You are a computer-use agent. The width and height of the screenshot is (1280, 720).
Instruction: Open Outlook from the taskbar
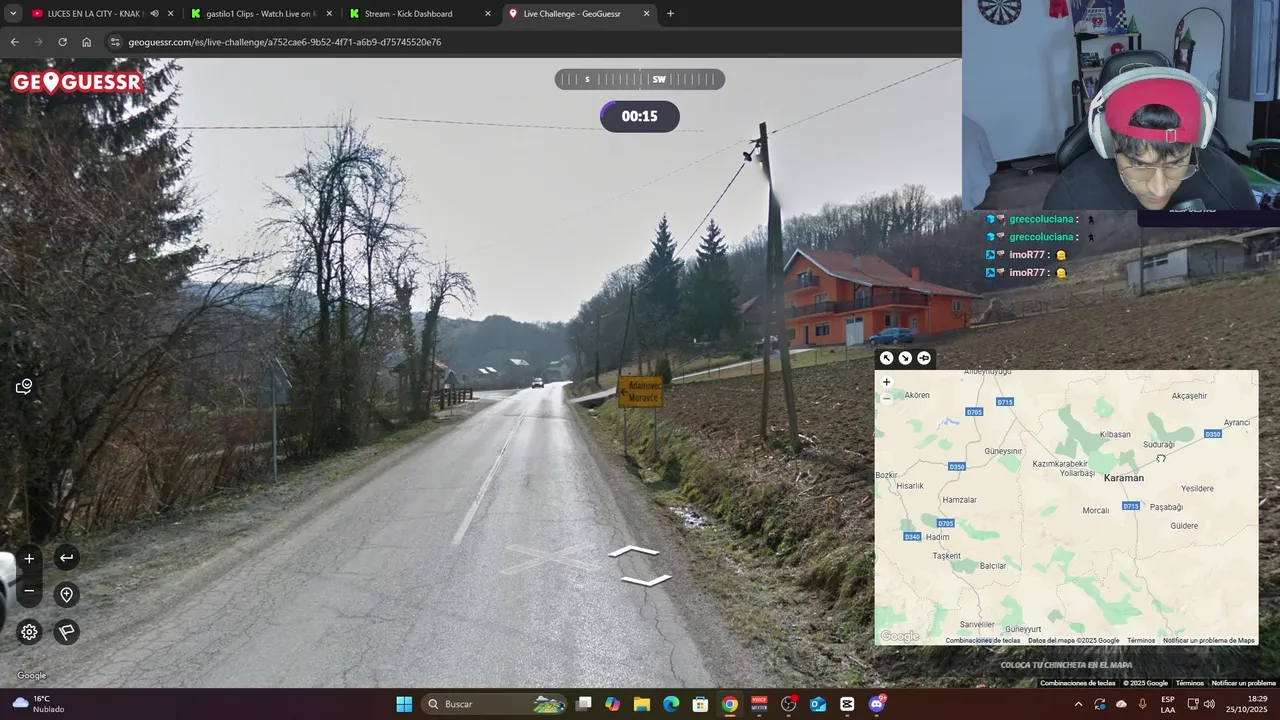[x=818, y=704]
